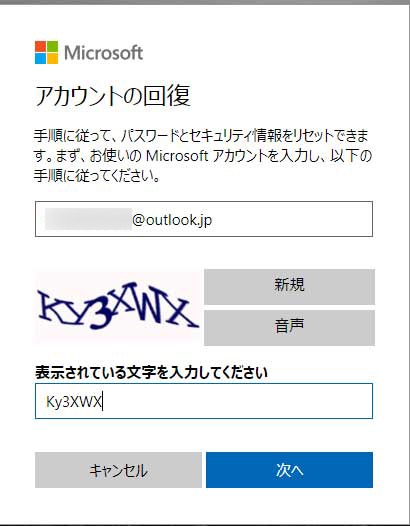This screenshot has width=410, height=526.
Task: Click the blurred username part of email
Action: click(x=88, y=219)
